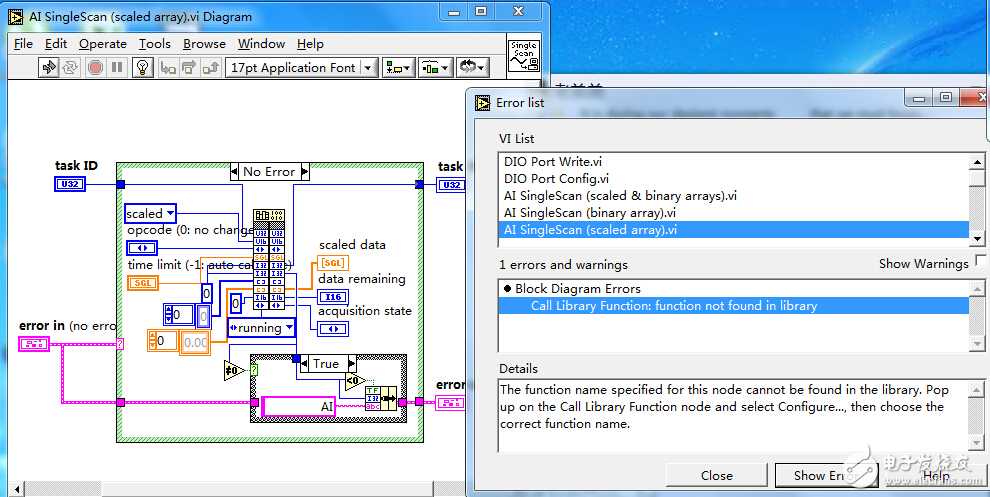This screenshot has width=990, height=497.
Task: Click the error cluster bundle node
Action: [380, 399]
